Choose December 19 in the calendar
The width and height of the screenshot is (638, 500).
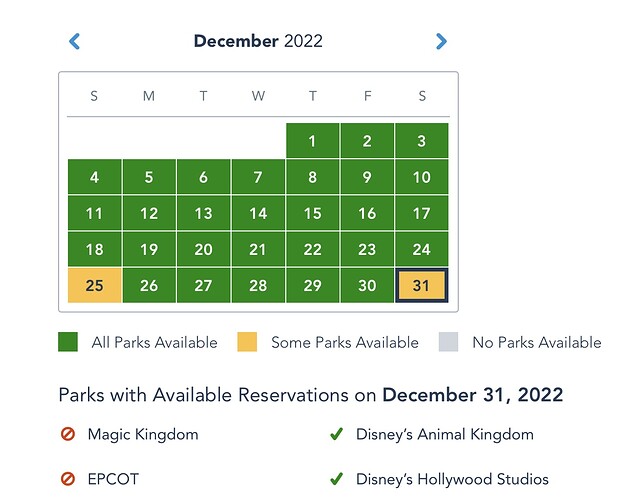tap(149, 249)
